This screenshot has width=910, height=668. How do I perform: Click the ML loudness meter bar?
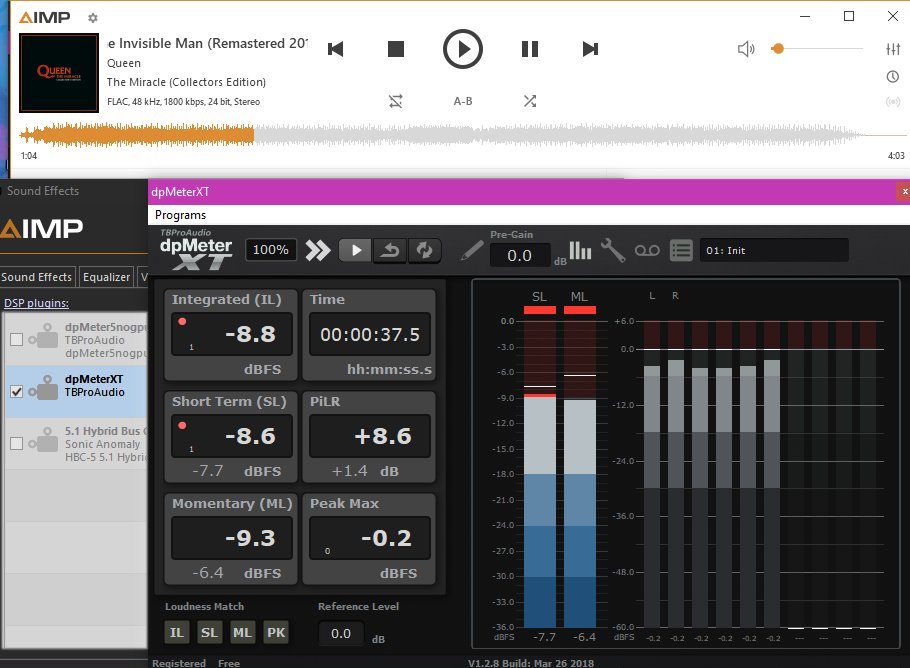(x=580, y=474)
